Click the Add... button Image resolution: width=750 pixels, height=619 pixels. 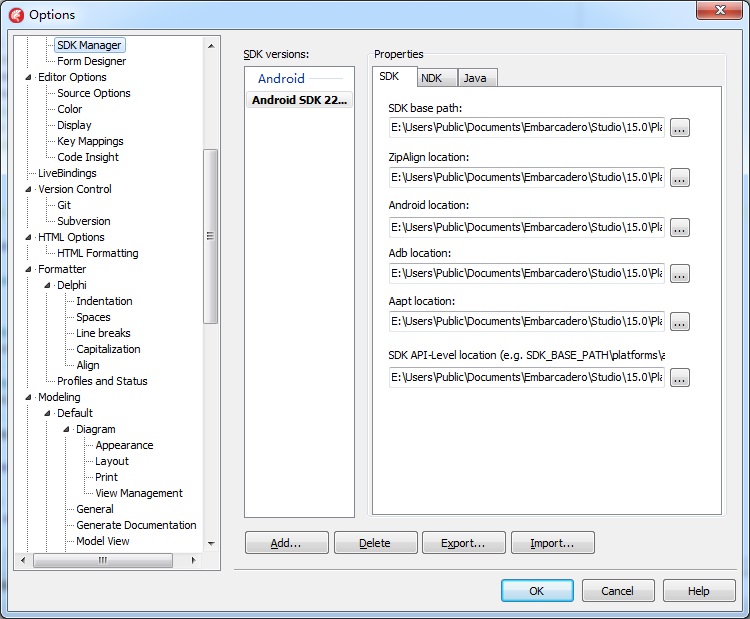tap(287, 543)
